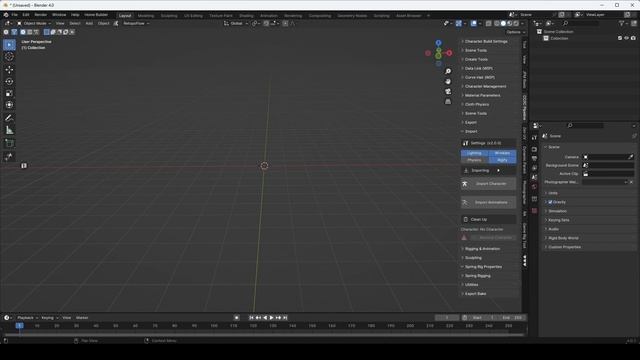The width and height of the screenshot is (640, 360).
Task: Switch to the Modeling workspace tab
Action: [x=146, y=16]
